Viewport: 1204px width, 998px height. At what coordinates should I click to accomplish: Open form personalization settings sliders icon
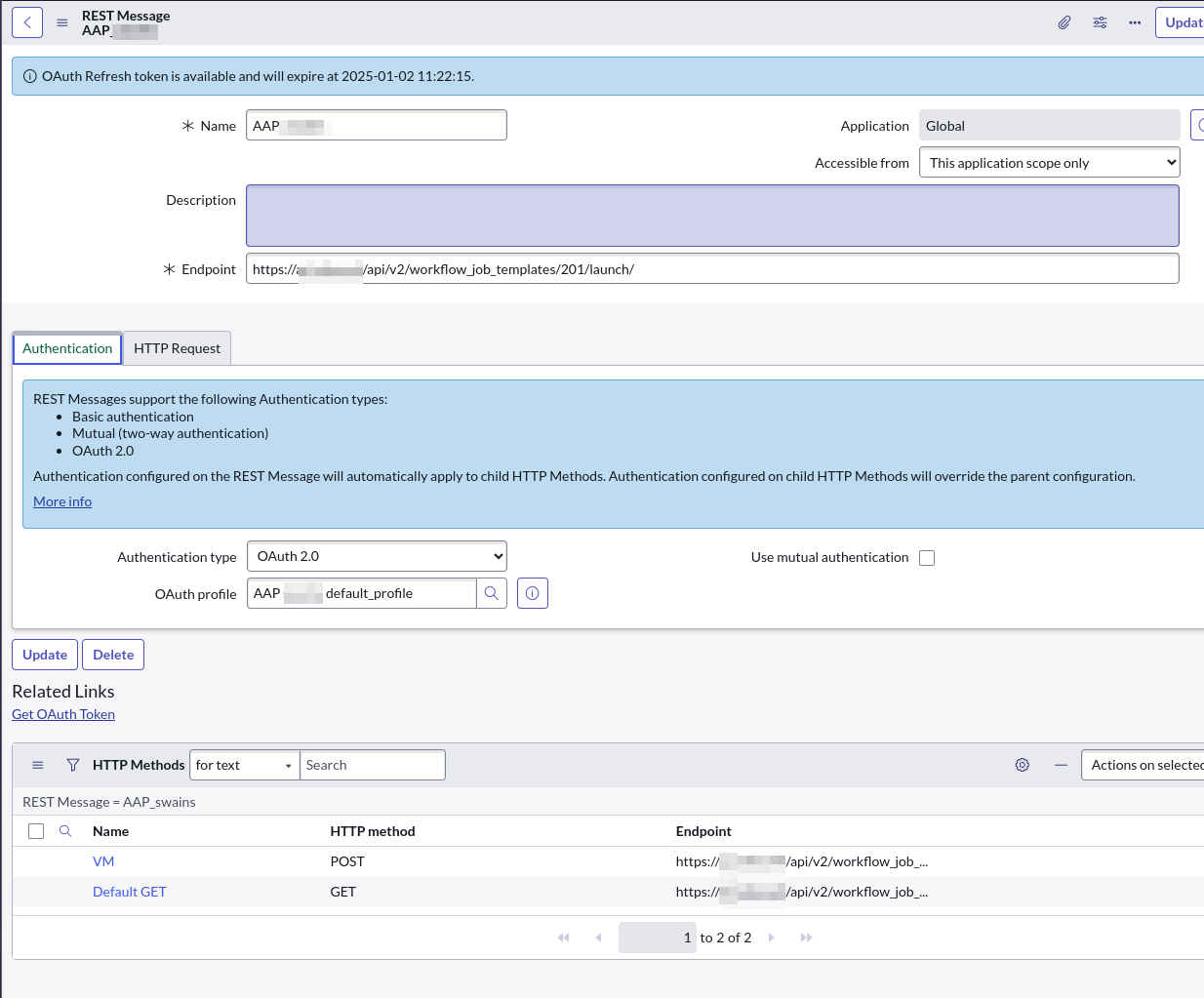pyautogui.click(x=1100, y=22)
